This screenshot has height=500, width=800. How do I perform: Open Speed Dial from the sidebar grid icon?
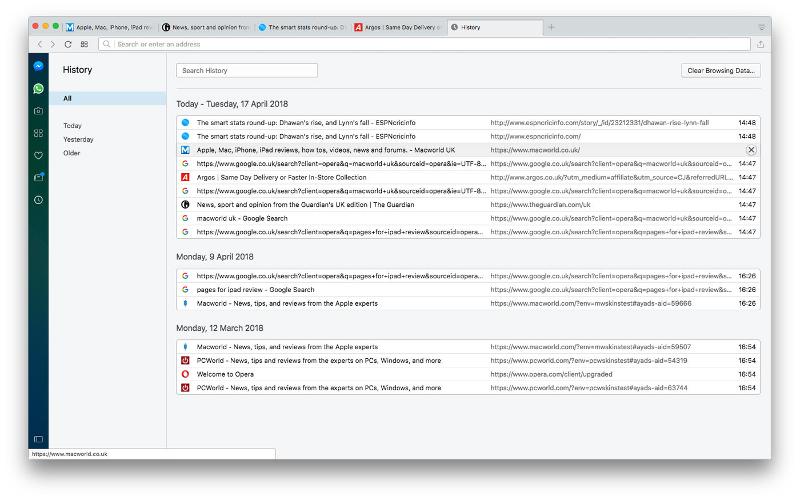tap(38, 133)
